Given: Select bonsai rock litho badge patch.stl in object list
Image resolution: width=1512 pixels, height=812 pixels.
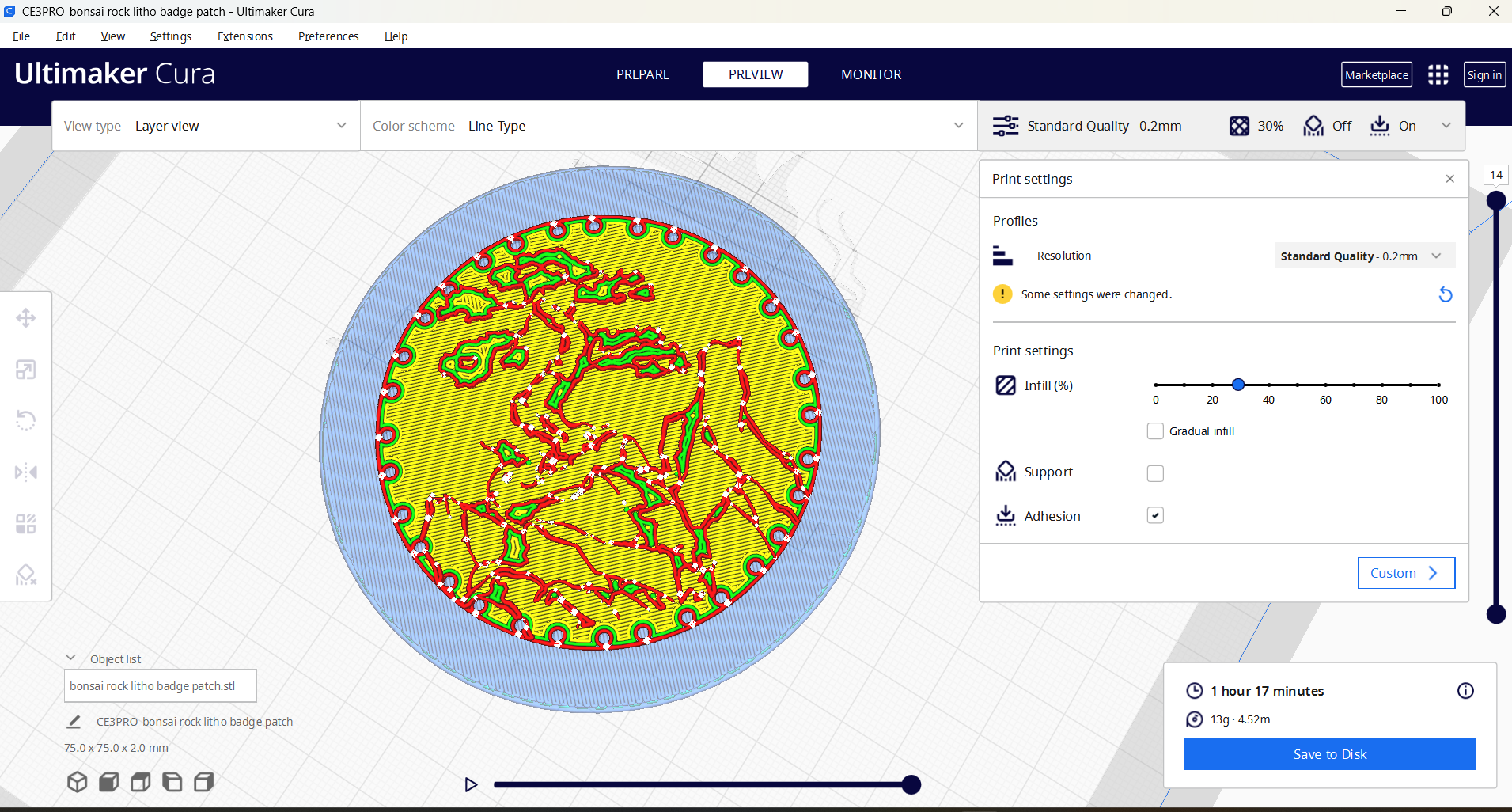Looking at the screenshot, I should (x=160, y=686).
